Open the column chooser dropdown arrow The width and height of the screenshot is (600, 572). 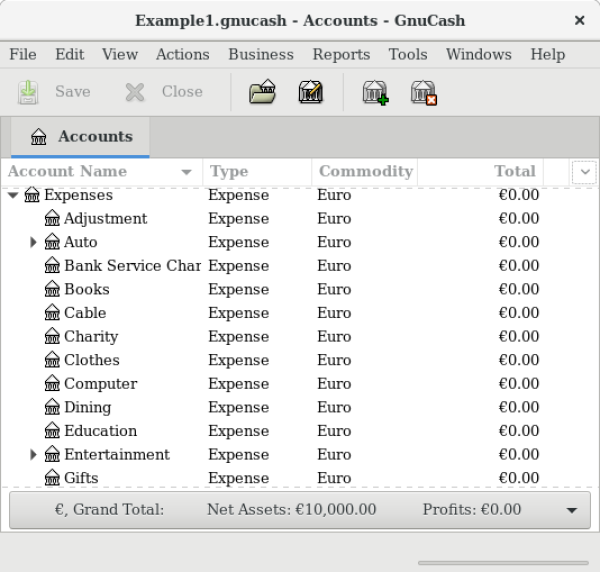tap(584, 172)
